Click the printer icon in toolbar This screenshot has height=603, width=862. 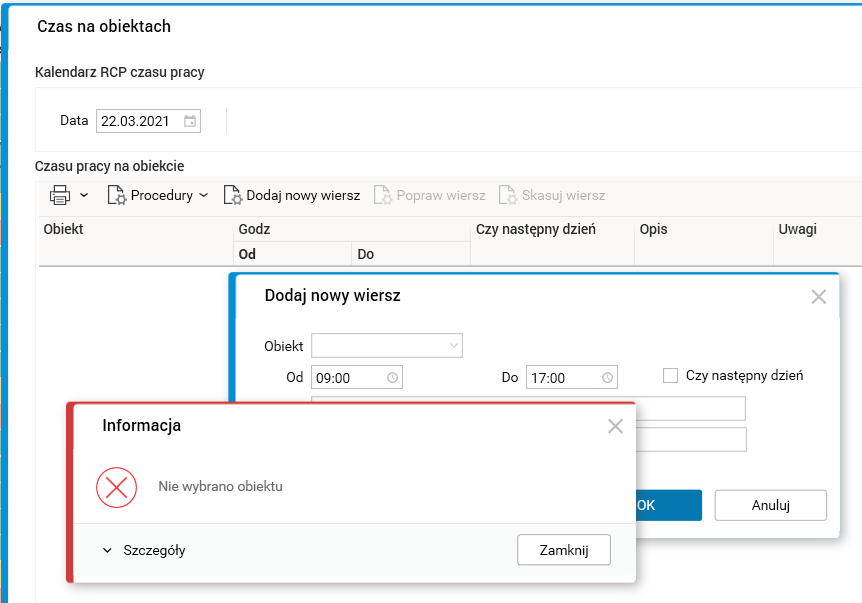[x=60, y=195]
